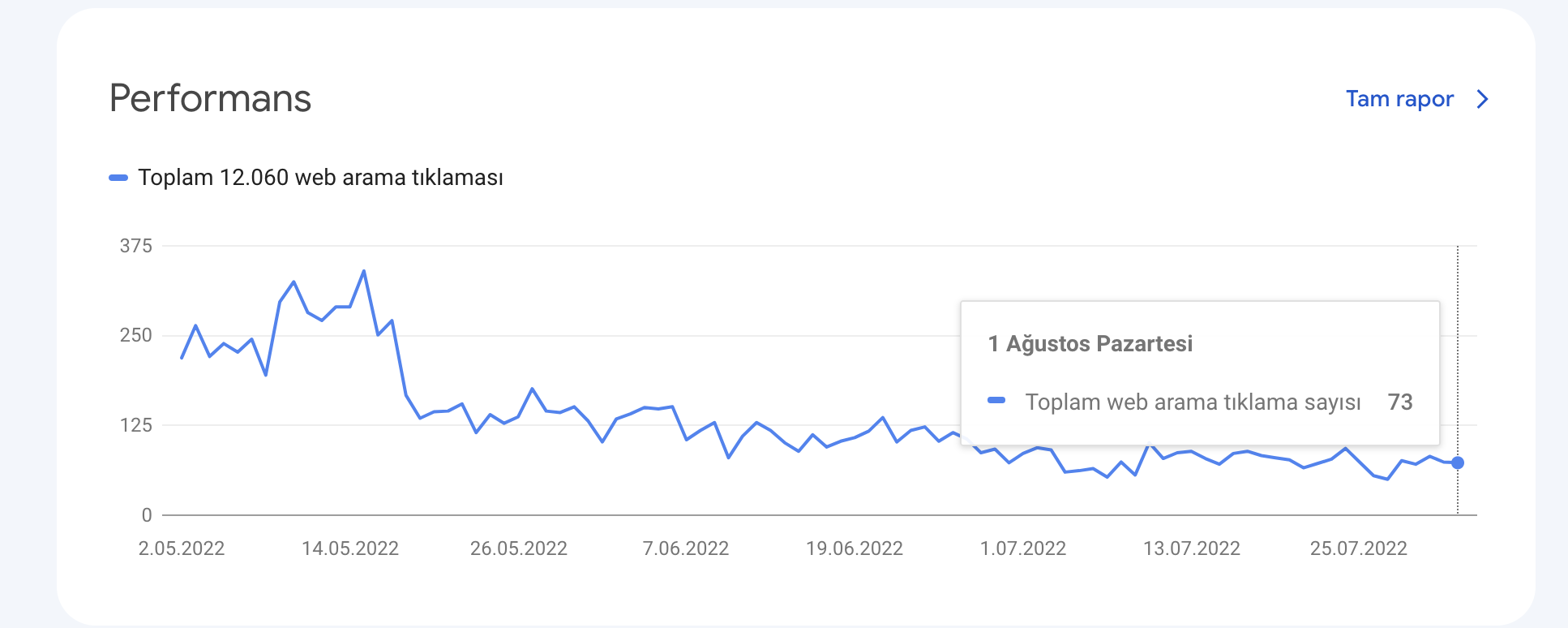1568x628 pixels.
Task: Click the 25.07.2022 axis label
Action: pyautogui.click(x=1359, y=548)
